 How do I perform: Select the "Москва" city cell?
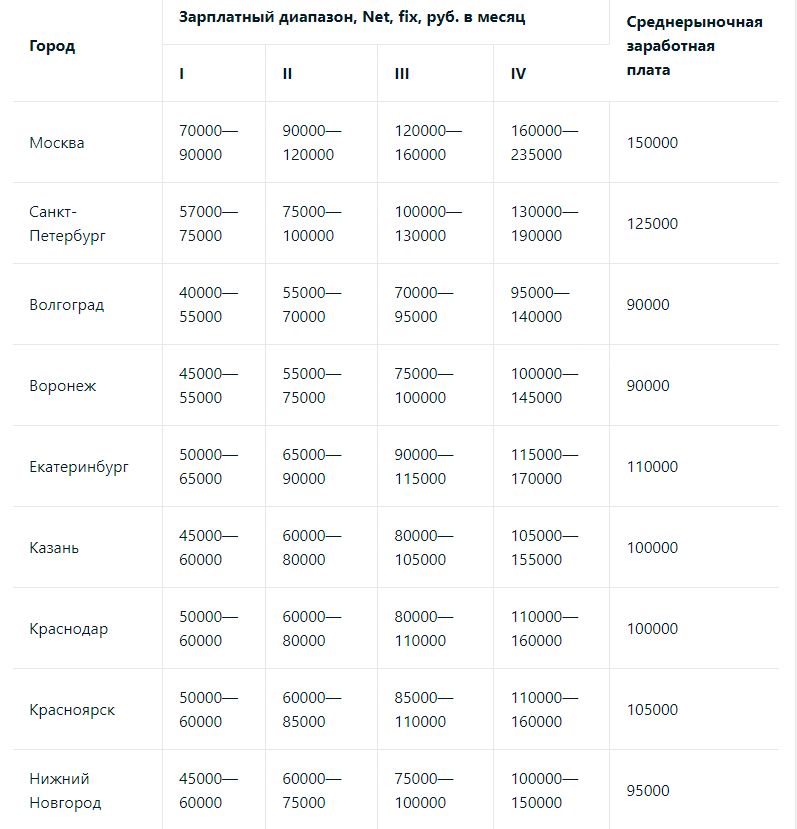pyautogui.click(x=57, y=143)
